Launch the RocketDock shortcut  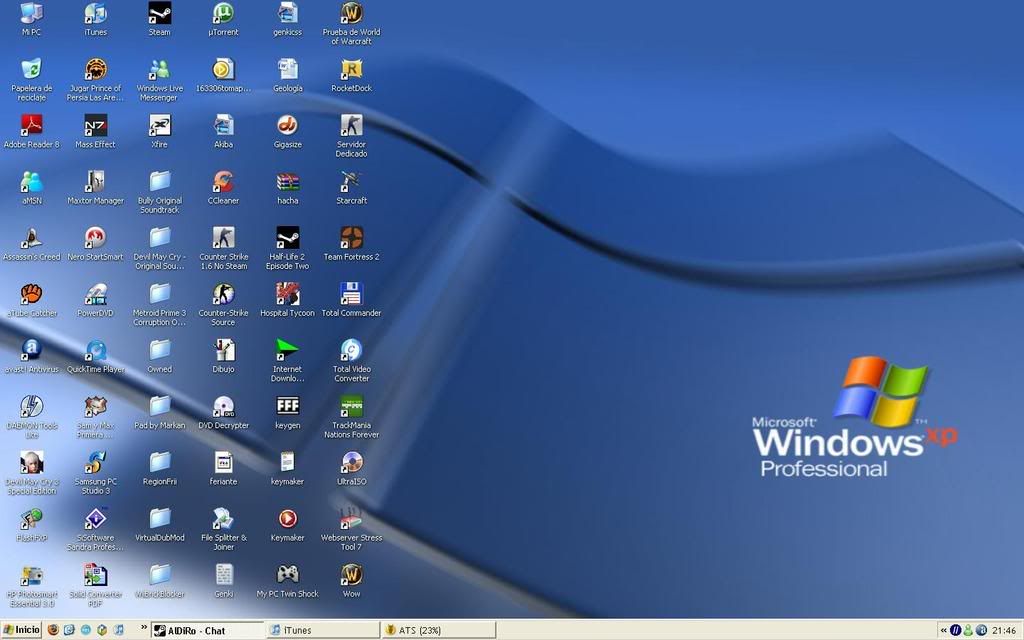(x=351, y=75)
